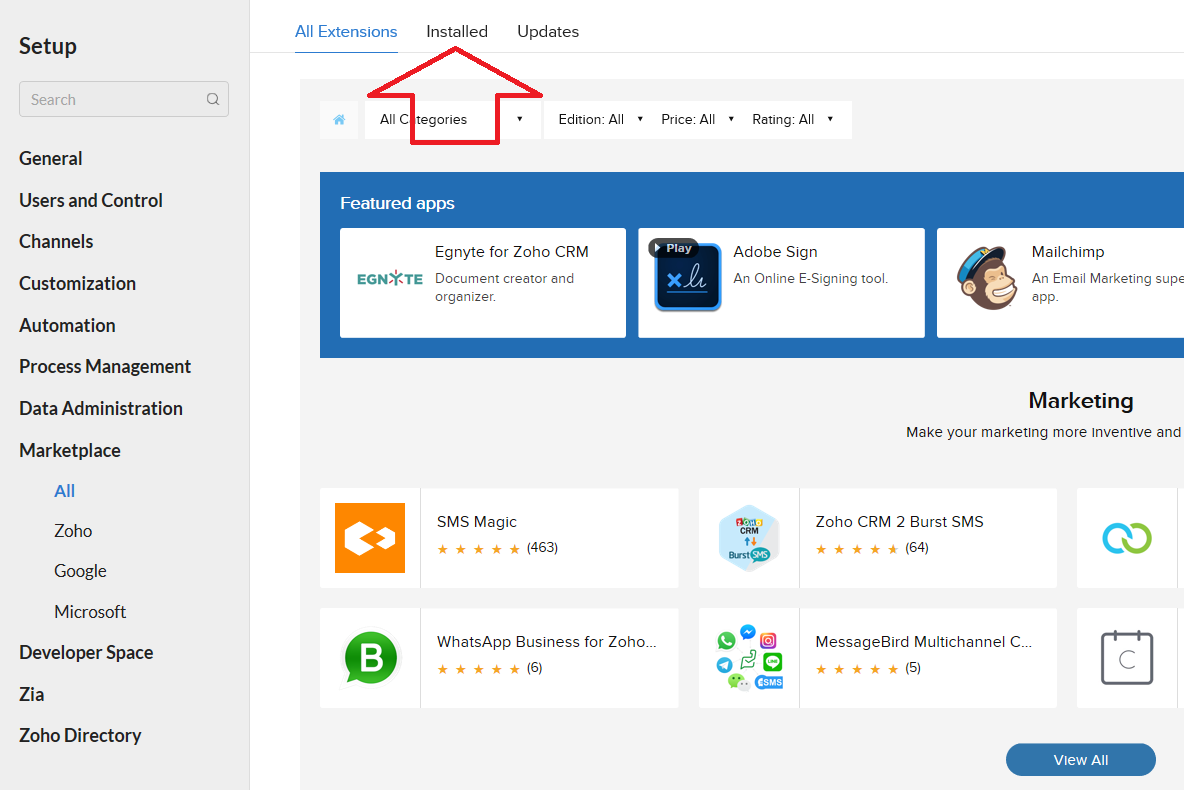Click the Zoho CRM 2 Burst SMS logo
Screen dimensions: 1184x790
(x=749, y=538)
